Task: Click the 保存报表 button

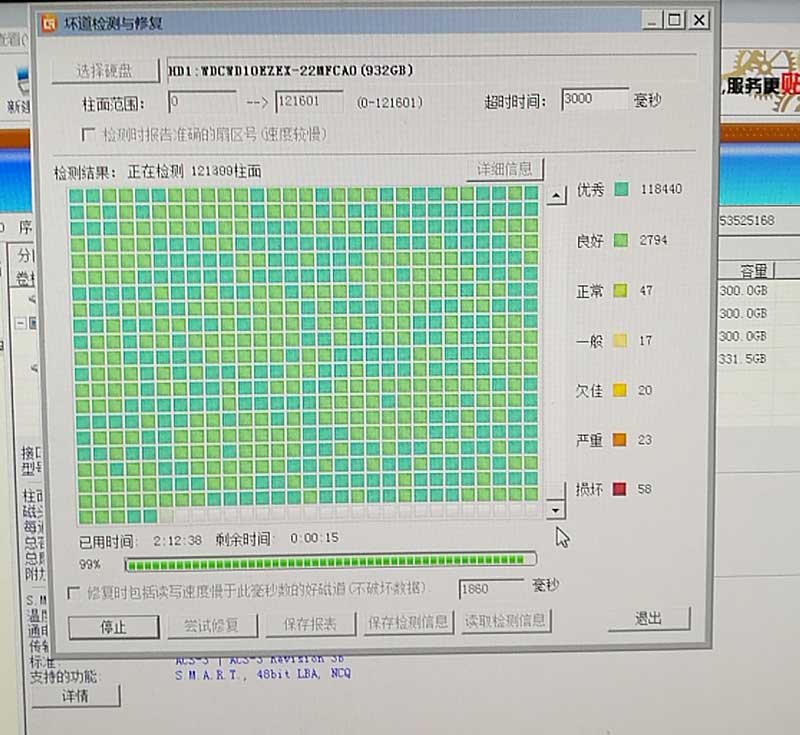Action: pos(310,624)
